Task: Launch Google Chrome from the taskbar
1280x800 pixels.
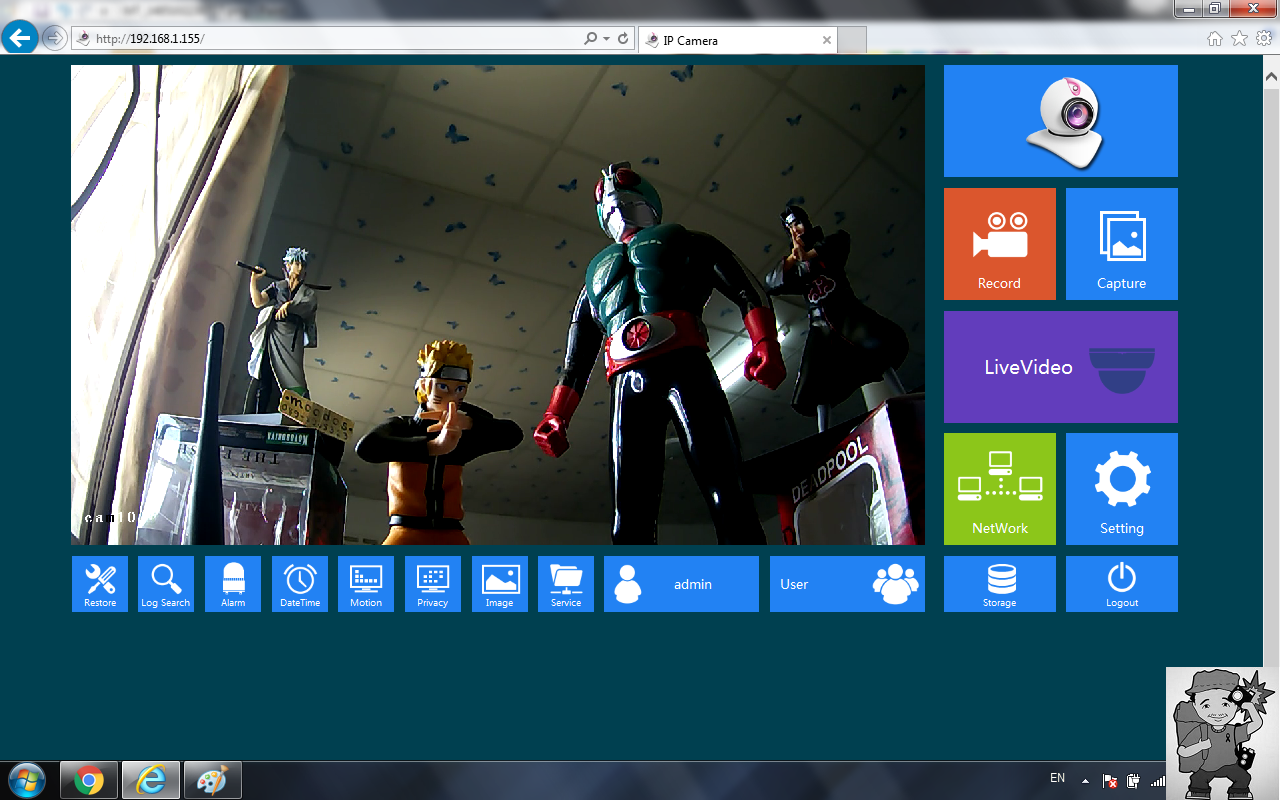Action: click(89, 780)
